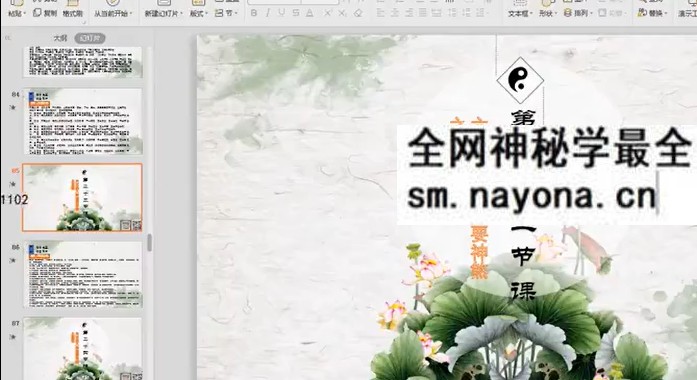Open the Text Box (文本框) dropdown arrow
This screenshot has width=697, height=380.
coord(531,14)
